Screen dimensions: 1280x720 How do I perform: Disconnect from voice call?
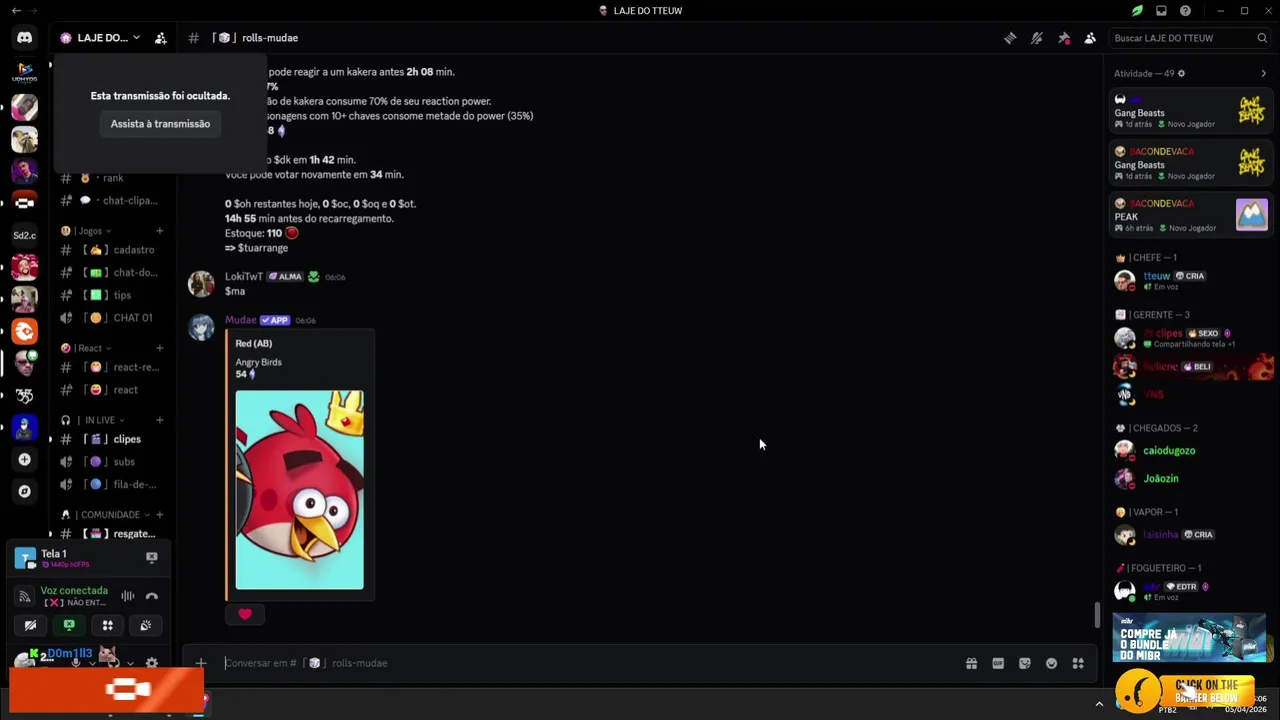(152, 596)
